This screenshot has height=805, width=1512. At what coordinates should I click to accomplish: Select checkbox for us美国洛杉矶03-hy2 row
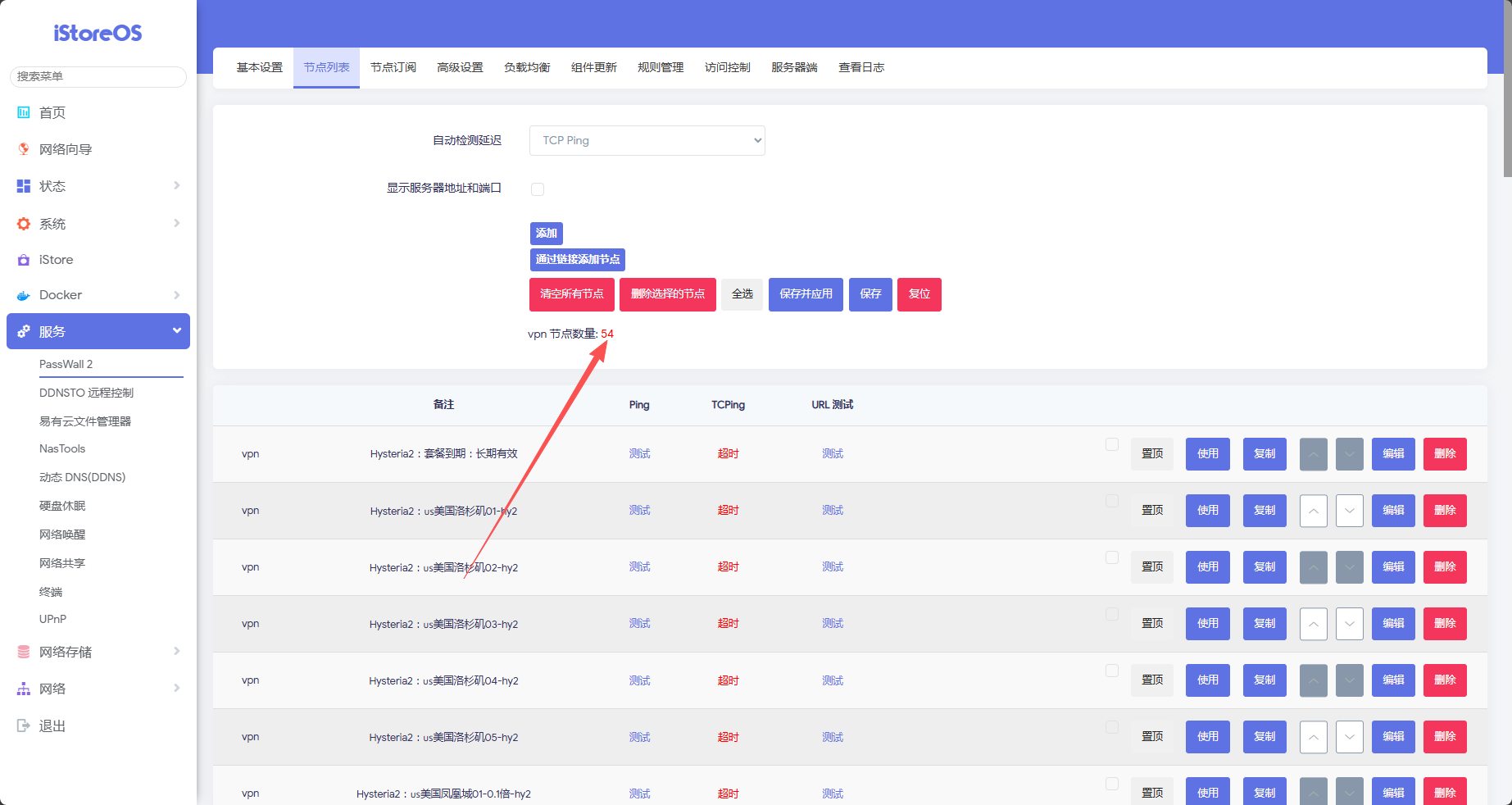pos(1112,614)
